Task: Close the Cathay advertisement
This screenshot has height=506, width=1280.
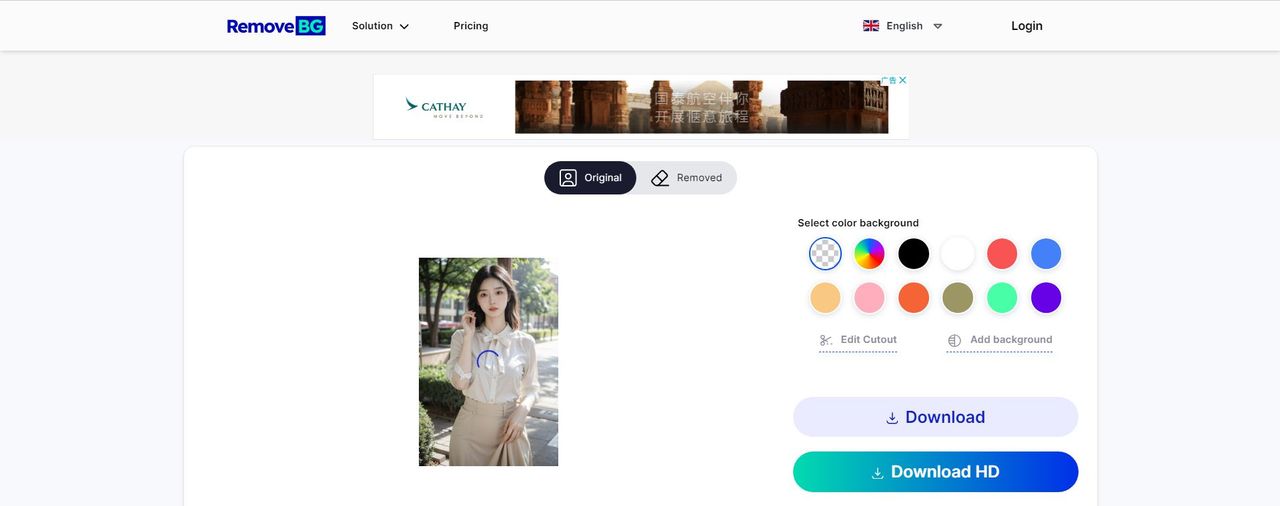Action: (902, 80)
